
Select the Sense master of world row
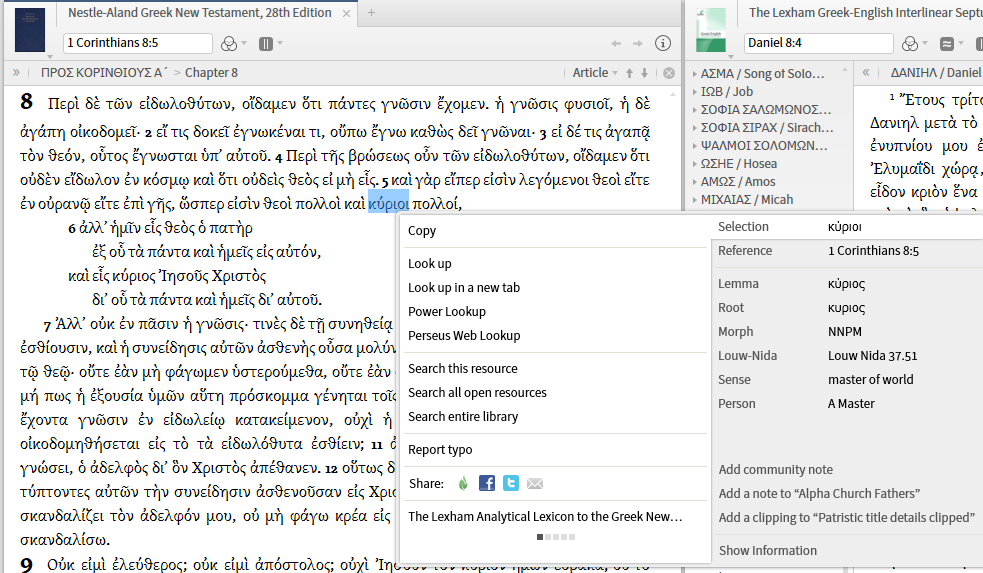848,379
